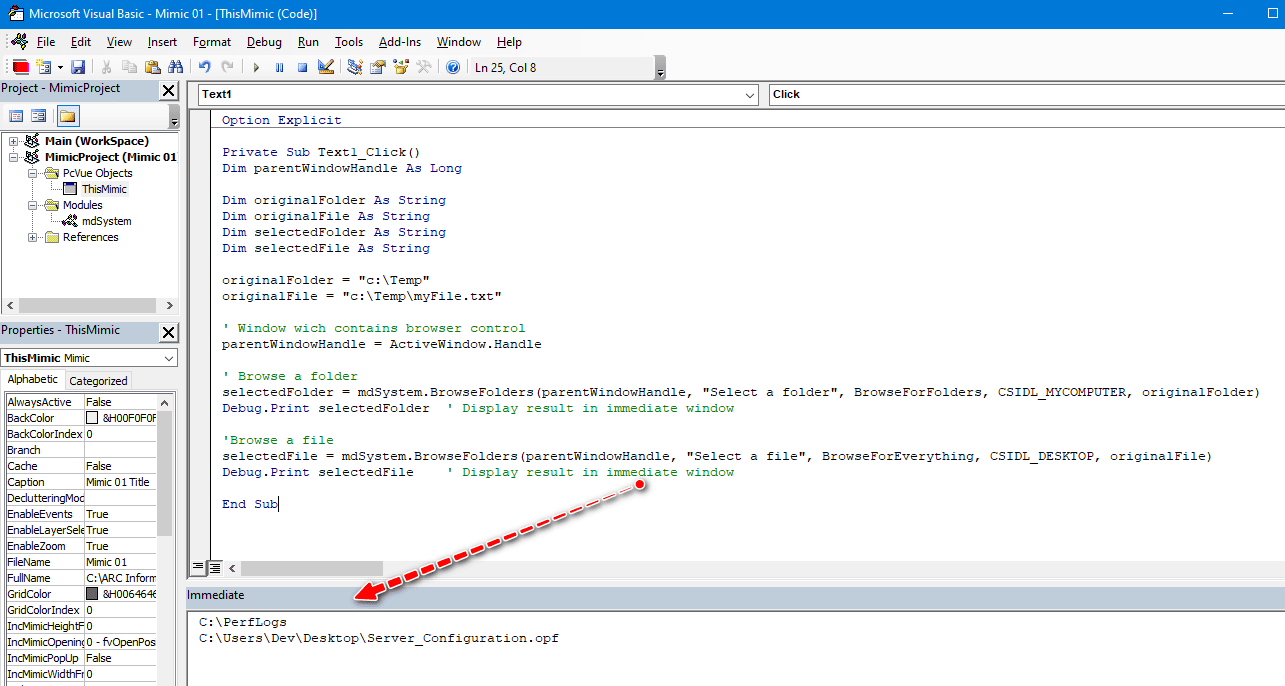Open the View menu
Viewport: 1285px width, 686px height.
click(119, 42)
